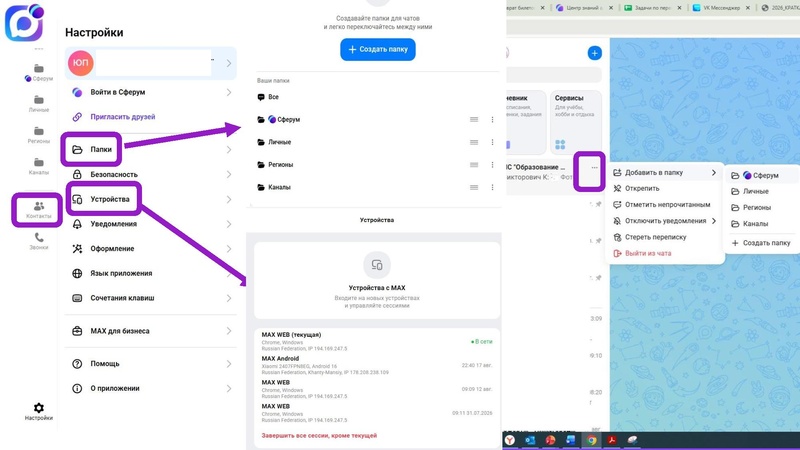The height and width of the screenshot is (450, 800).
Task: Select Выйти из чата in the context menu
Action: tap(665, 254)
